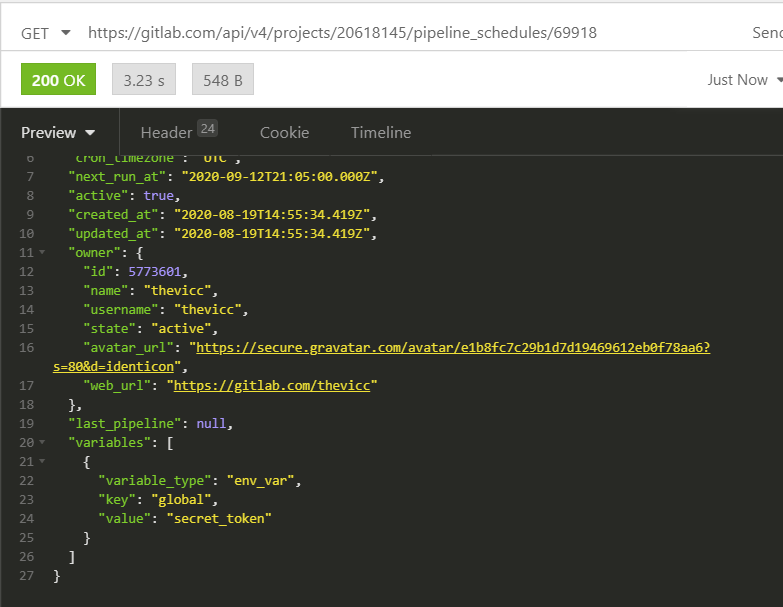Switch to the Cookie tab

point(284,132)
